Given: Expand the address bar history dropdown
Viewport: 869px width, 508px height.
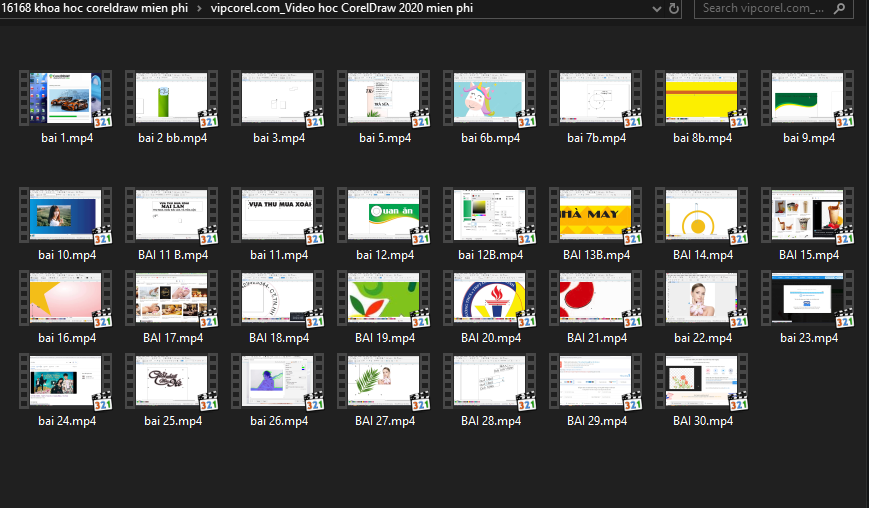Looking at the screenshot, I should tap(657, 9).
